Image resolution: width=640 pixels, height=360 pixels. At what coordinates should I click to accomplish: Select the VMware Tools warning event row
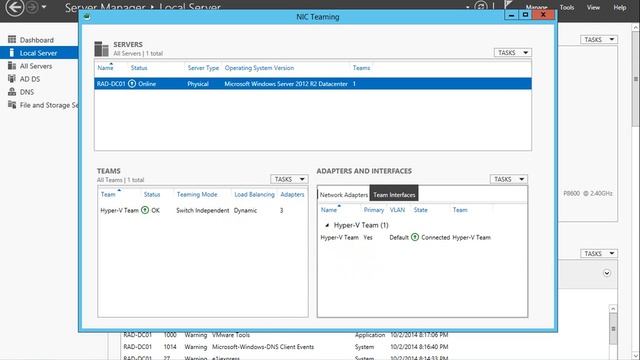tap(286, 335)
